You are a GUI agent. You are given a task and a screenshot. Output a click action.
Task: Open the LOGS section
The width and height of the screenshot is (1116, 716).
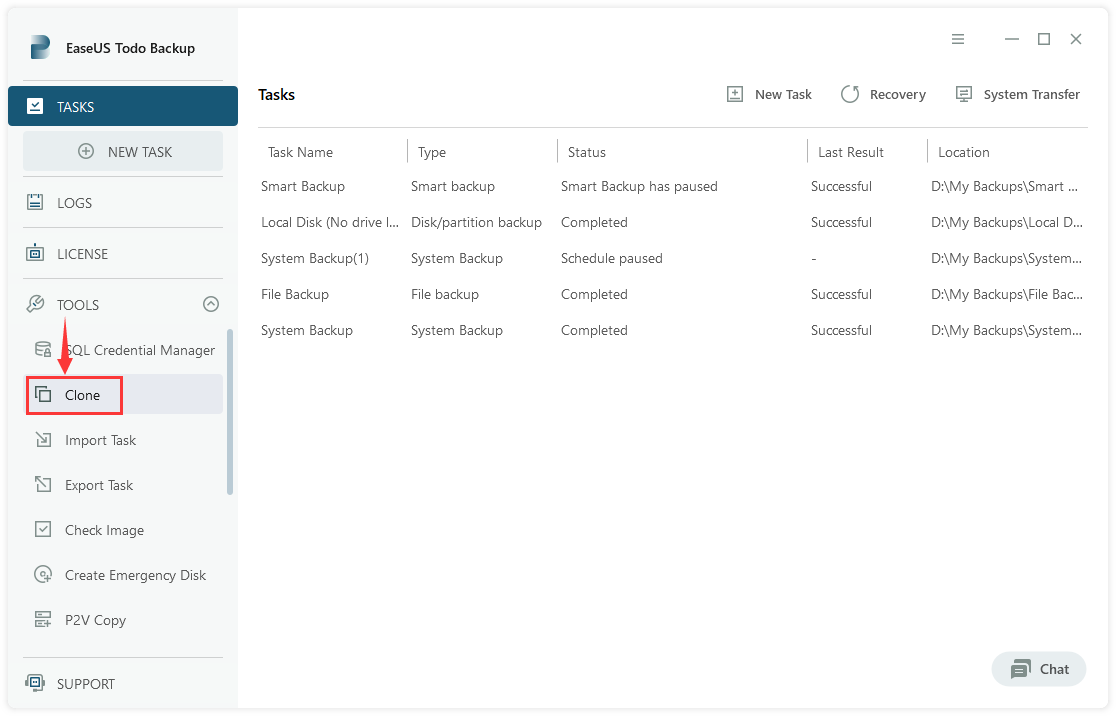[74, 203]
